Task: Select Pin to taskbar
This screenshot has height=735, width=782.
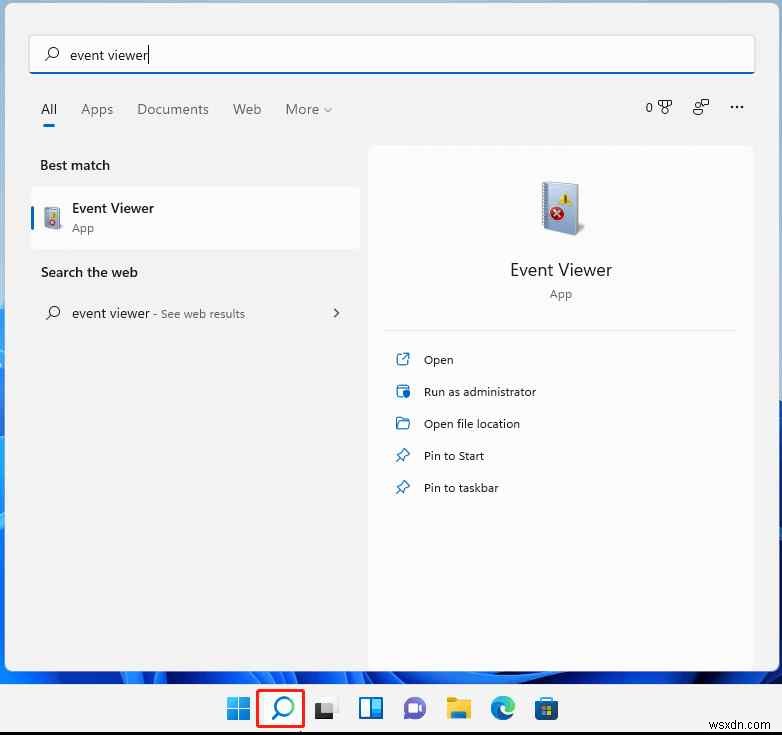Action: [x=461, y=488]
